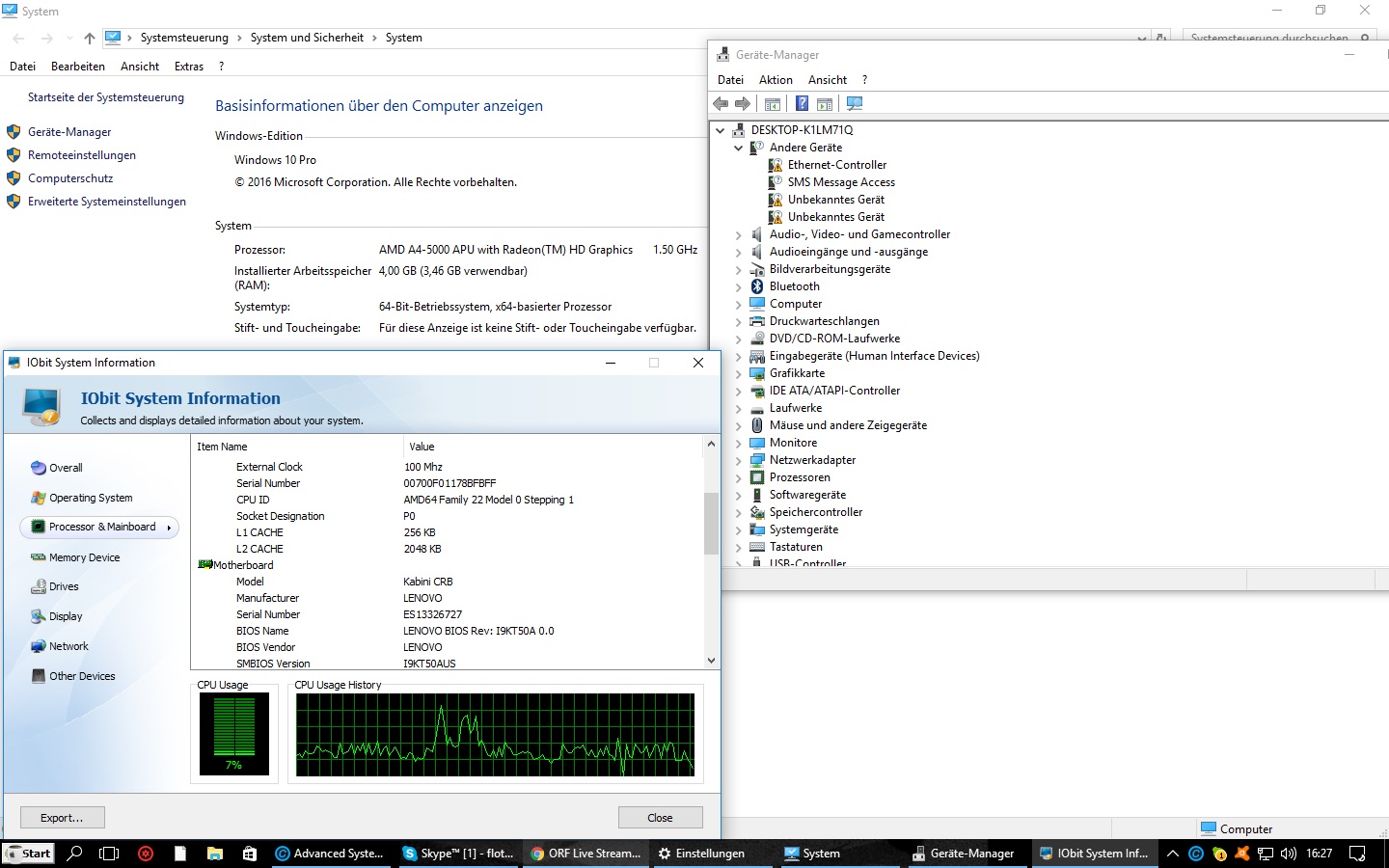Viewport: 1389px width, 868px height.
Task: Select the Bluetooth category icon
Action: pyautogui.click(x=757, y=286)
